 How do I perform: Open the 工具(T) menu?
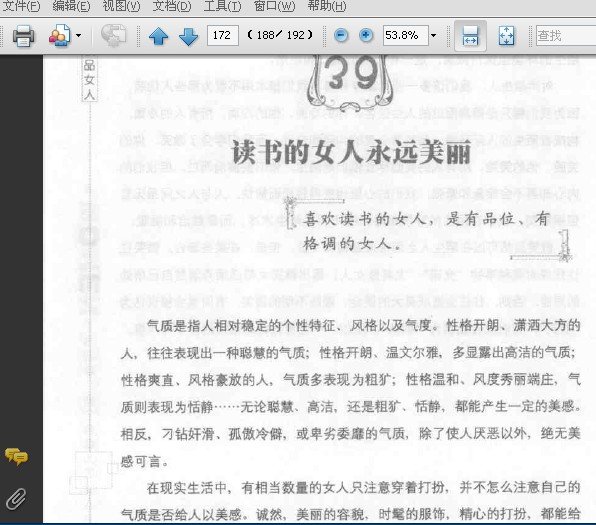tap(222, 6)
